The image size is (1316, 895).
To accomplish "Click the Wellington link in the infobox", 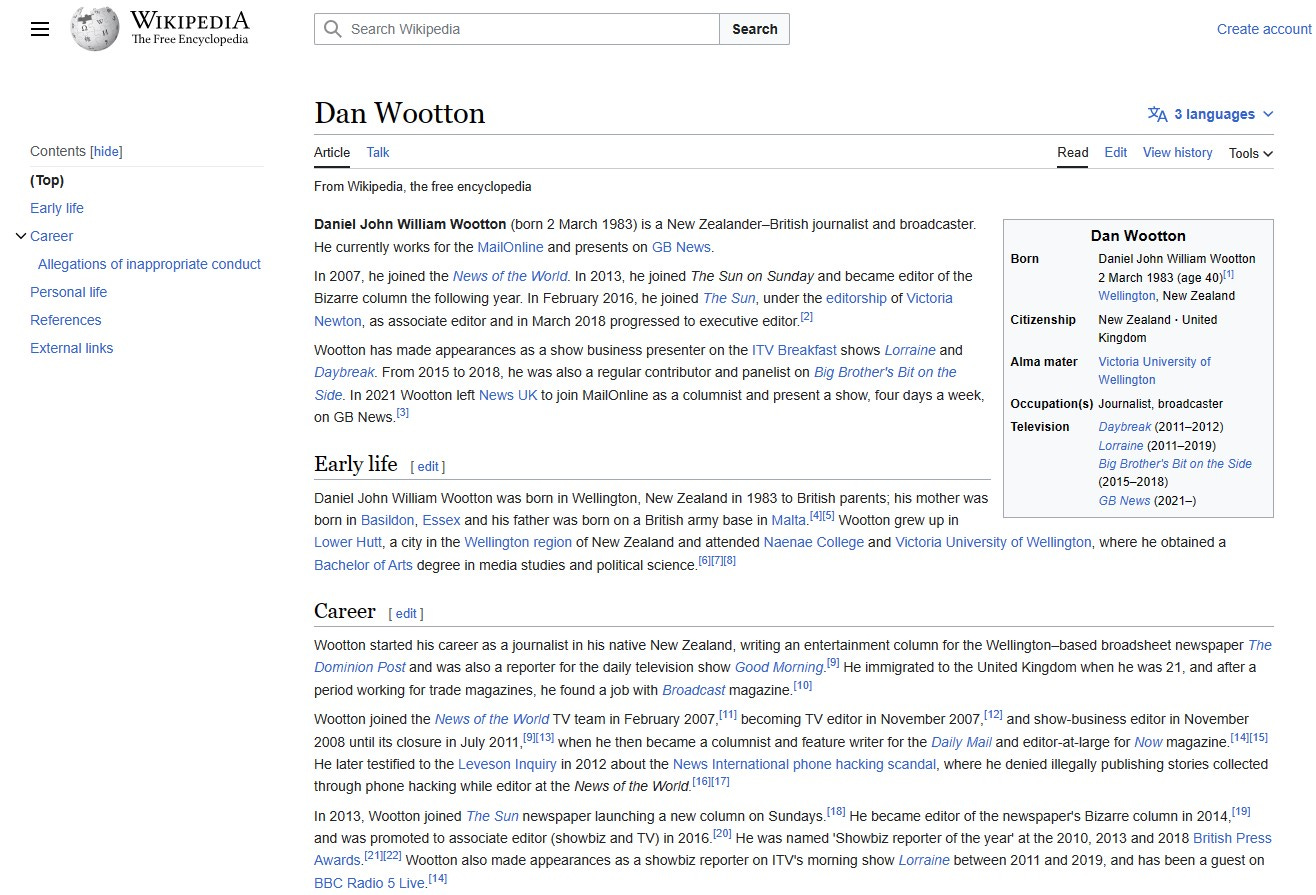I will click(x=1127, y=296).
